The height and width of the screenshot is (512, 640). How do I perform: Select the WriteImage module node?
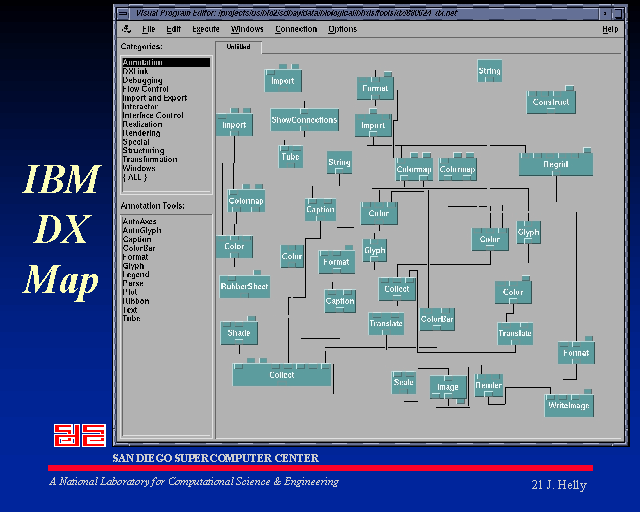coord(569,405)
